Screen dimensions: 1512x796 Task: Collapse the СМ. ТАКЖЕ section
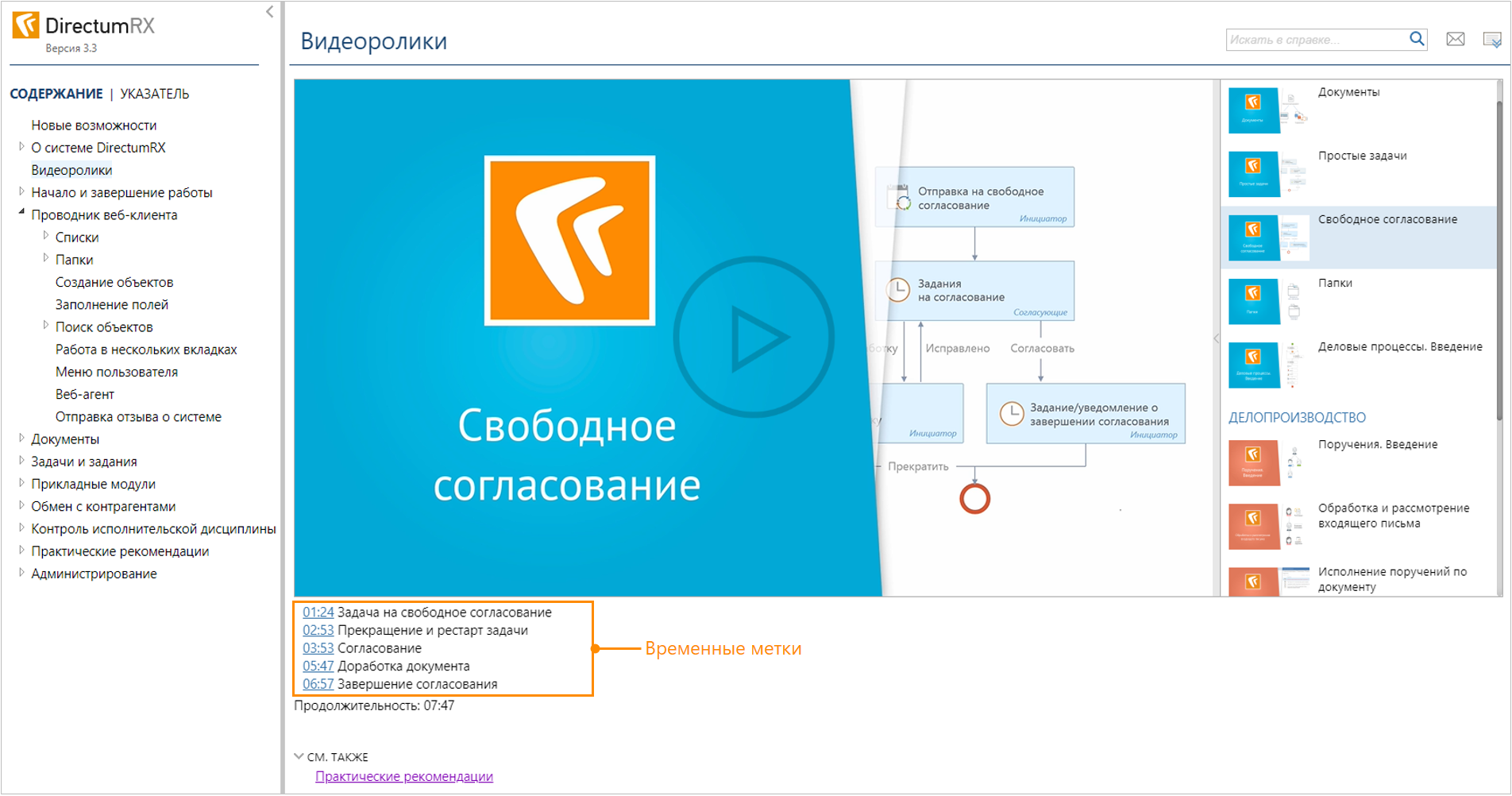click(299, 756)
